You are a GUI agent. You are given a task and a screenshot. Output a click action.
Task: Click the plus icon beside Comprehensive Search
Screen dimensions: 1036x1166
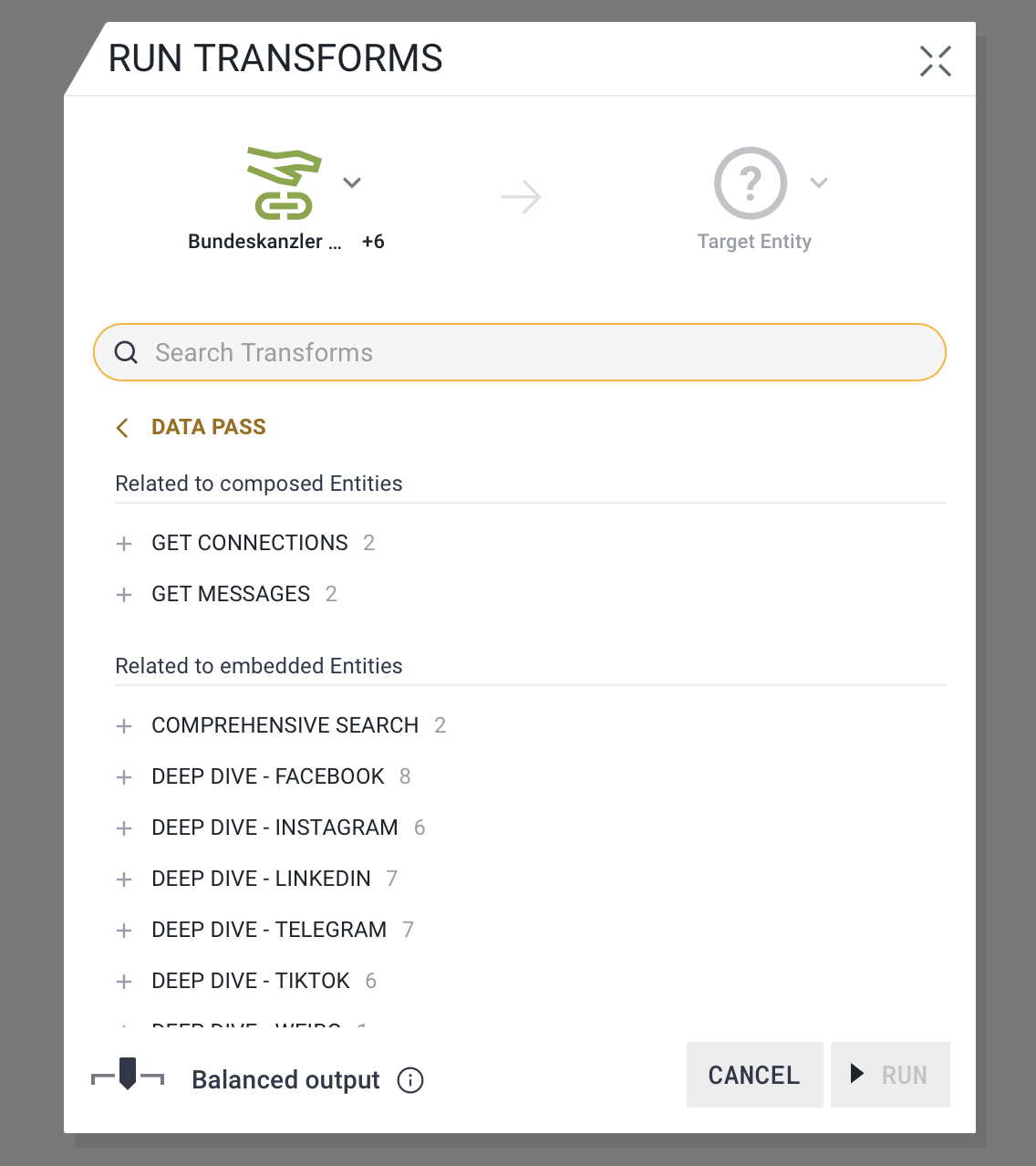125,726
